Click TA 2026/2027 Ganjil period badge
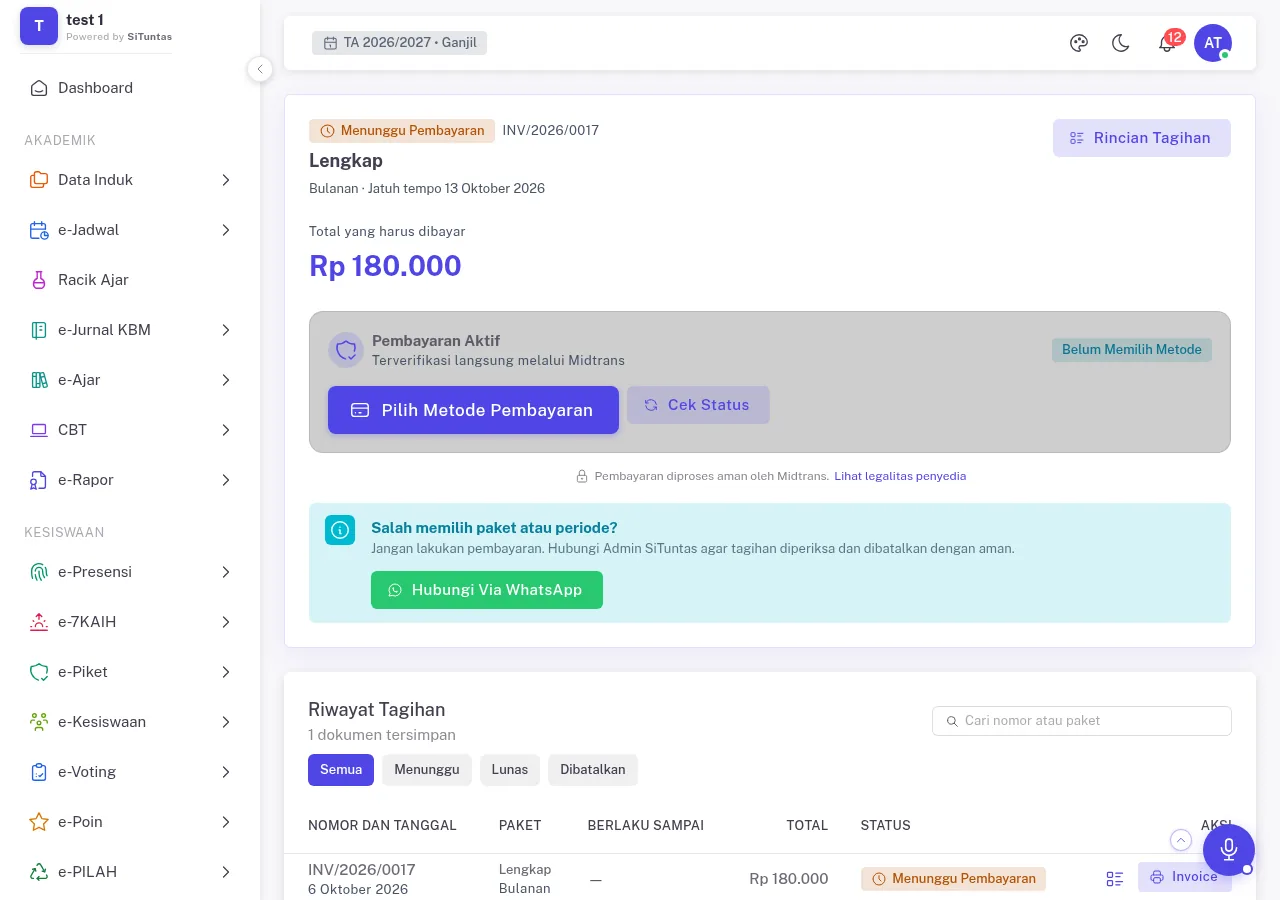 [399, 43]
